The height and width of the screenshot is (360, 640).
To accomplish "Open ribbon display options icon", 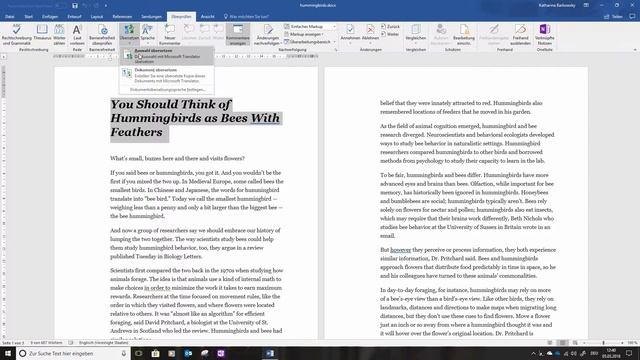I will click(x=586, y=5).
